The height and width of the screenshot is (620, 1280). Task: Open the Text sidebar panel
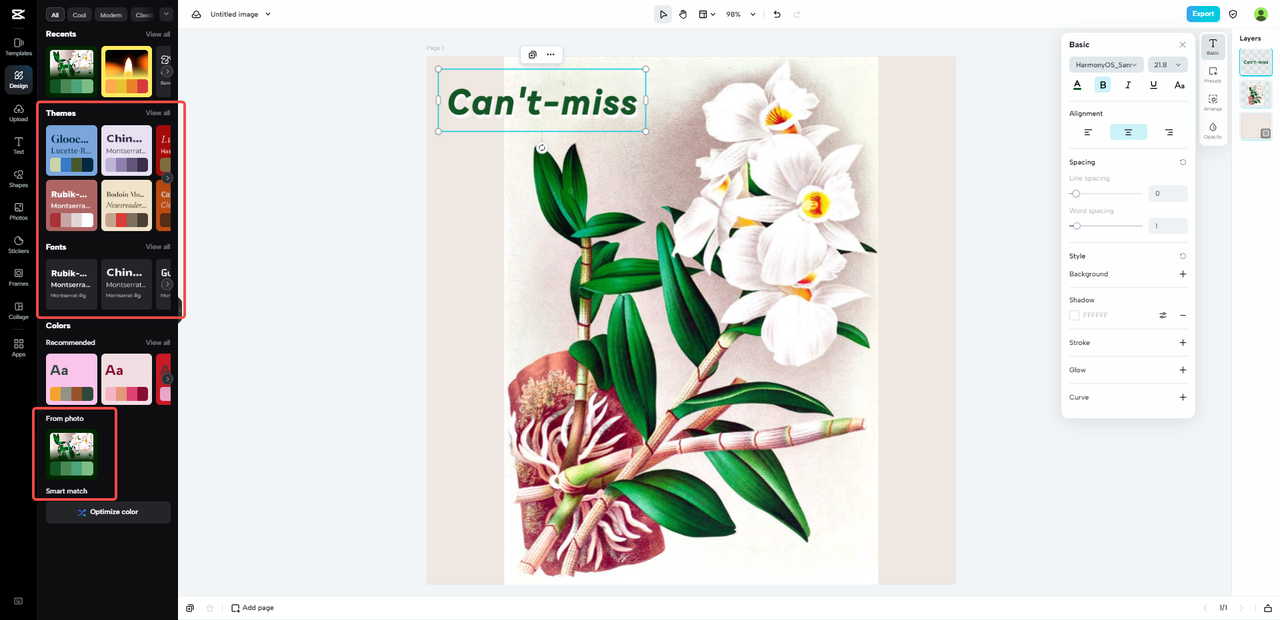18,146
